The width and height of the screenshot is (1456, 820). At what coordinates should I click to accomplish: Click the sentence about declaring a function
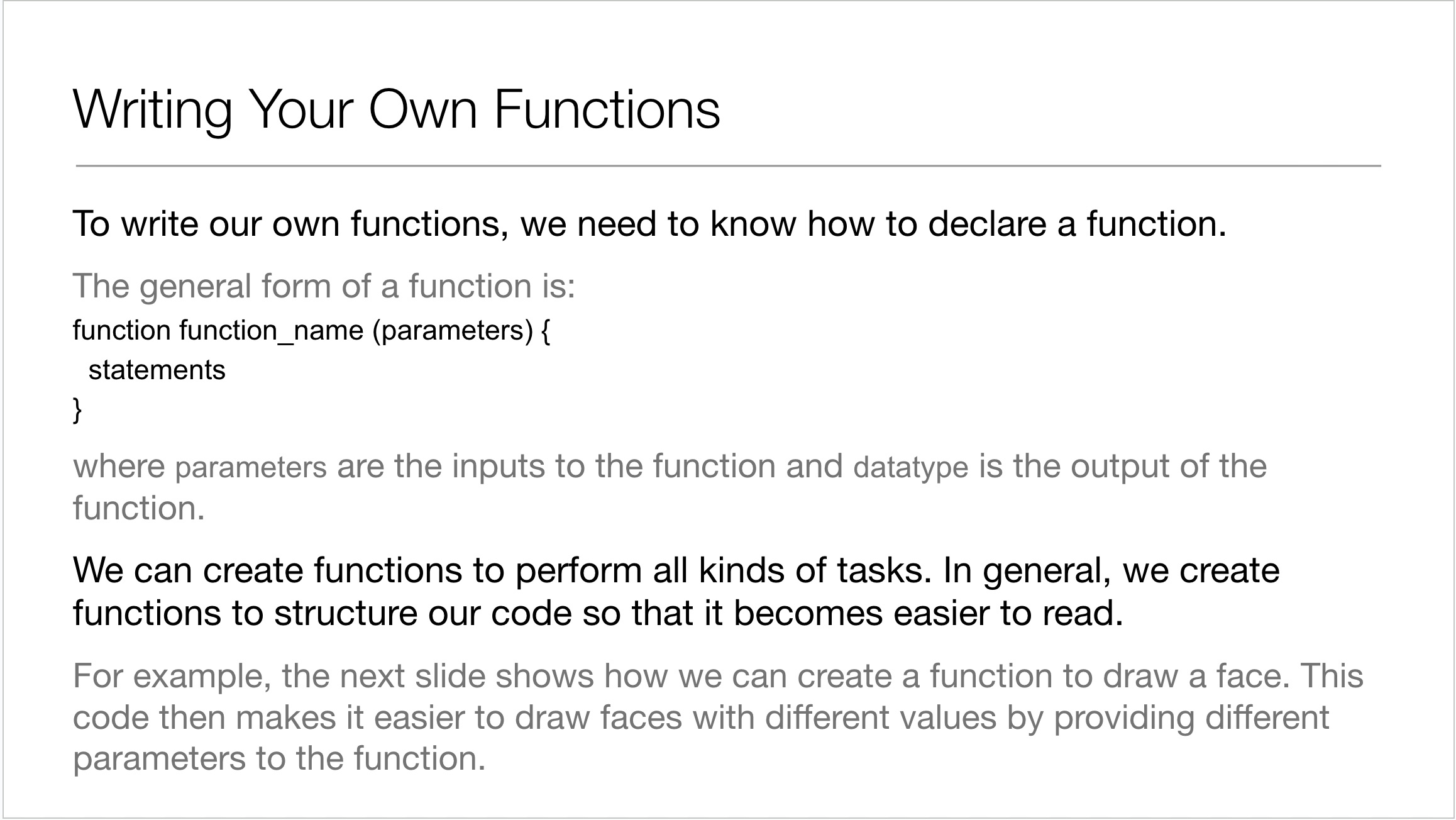point(649,223)
